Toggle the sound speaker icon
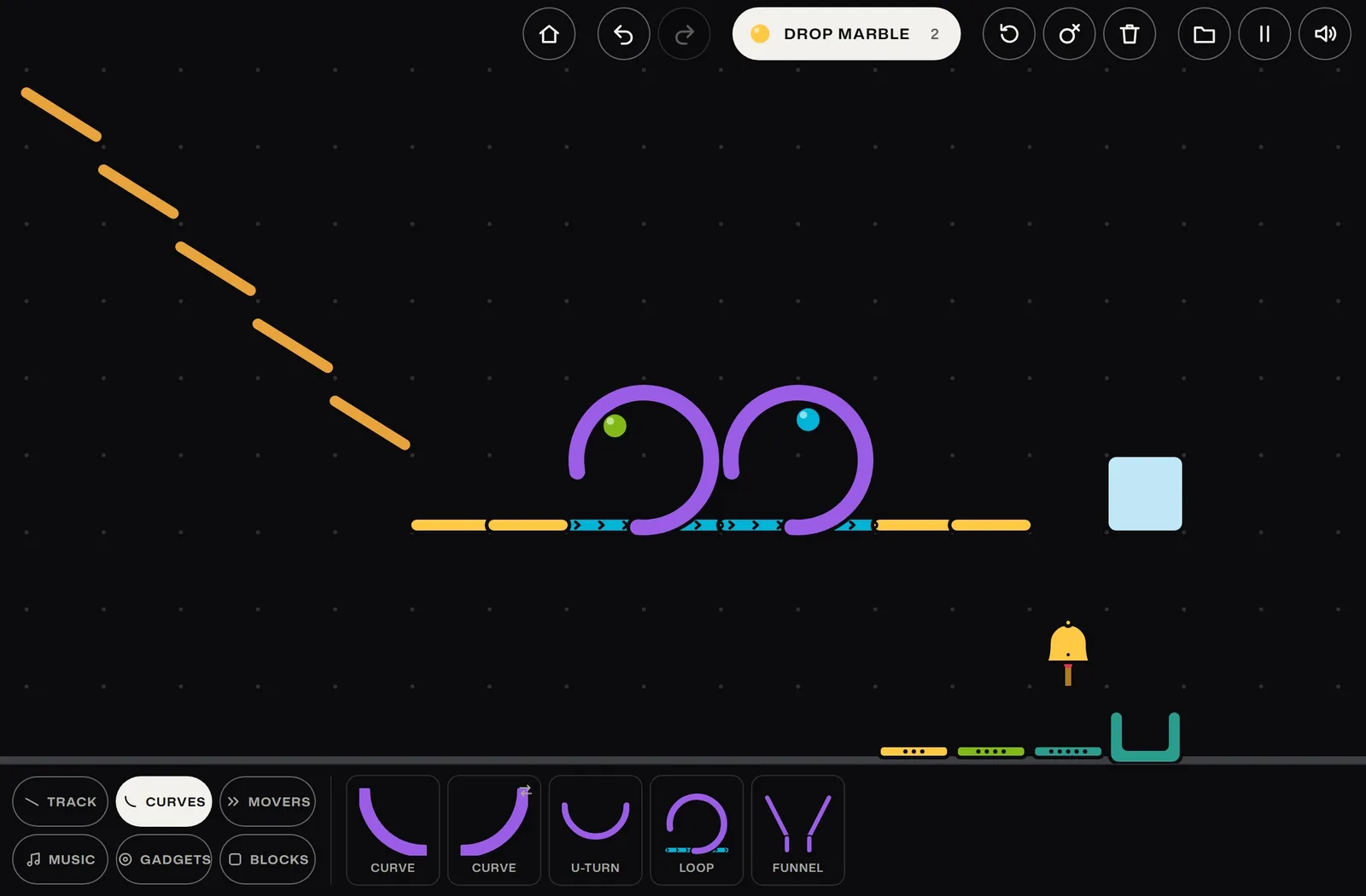This screenshot has height=896, width=1366. (x=1325, y=34)
